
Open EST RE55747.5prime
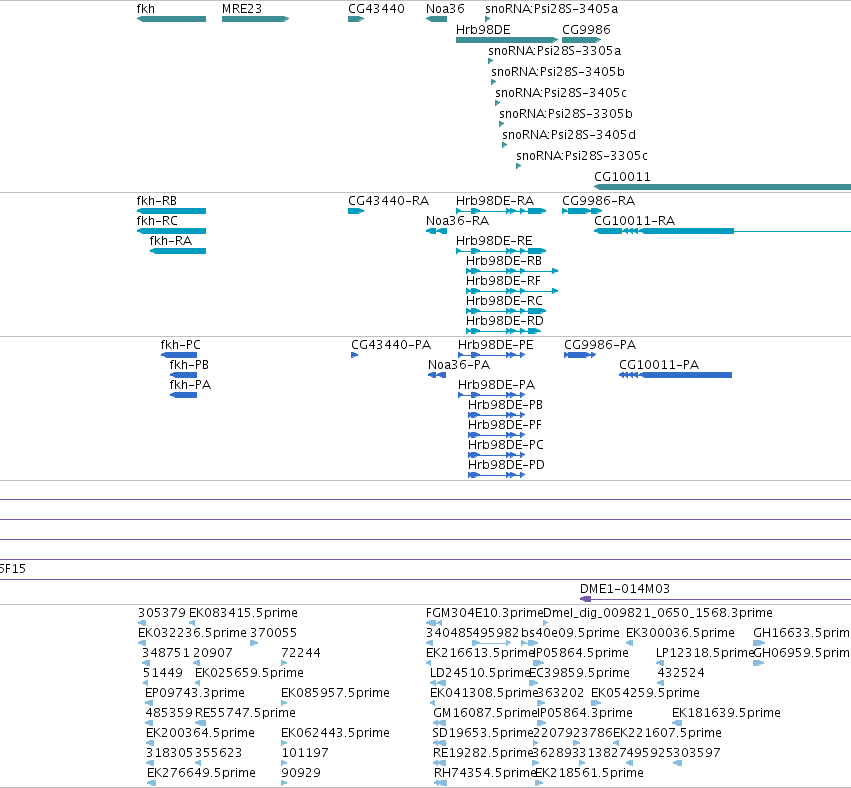point(201,723)
